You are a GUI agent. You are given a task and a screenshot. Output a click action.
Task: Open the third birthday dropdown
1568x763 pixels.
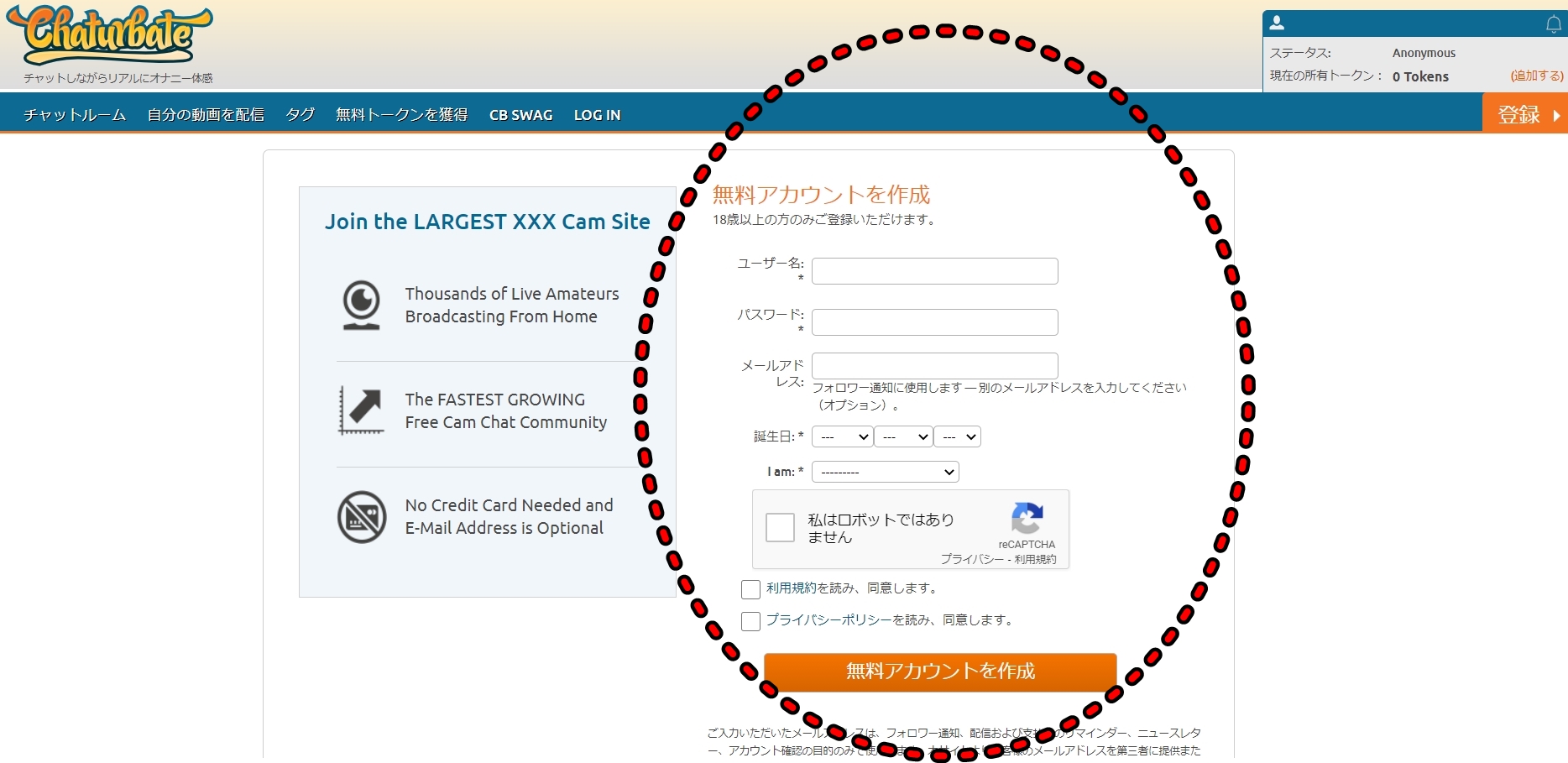(958, 436)
